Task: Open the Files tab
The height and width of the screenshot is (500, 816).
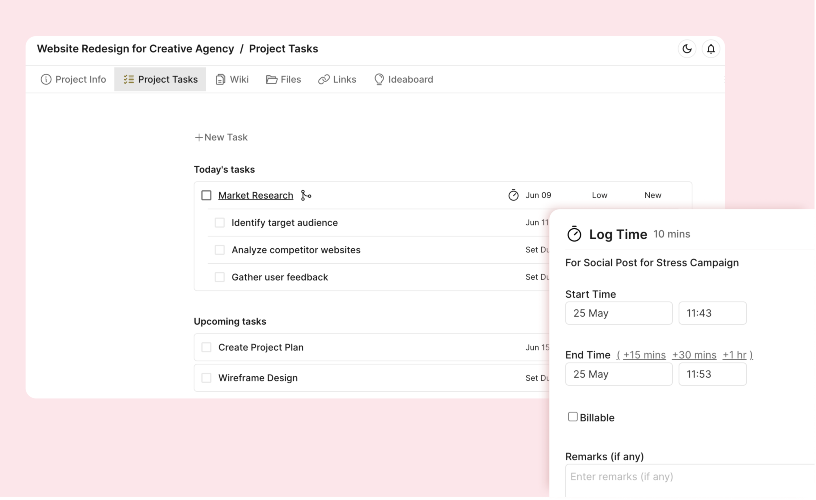Action: pyautogui.click(x=284, y=80)
